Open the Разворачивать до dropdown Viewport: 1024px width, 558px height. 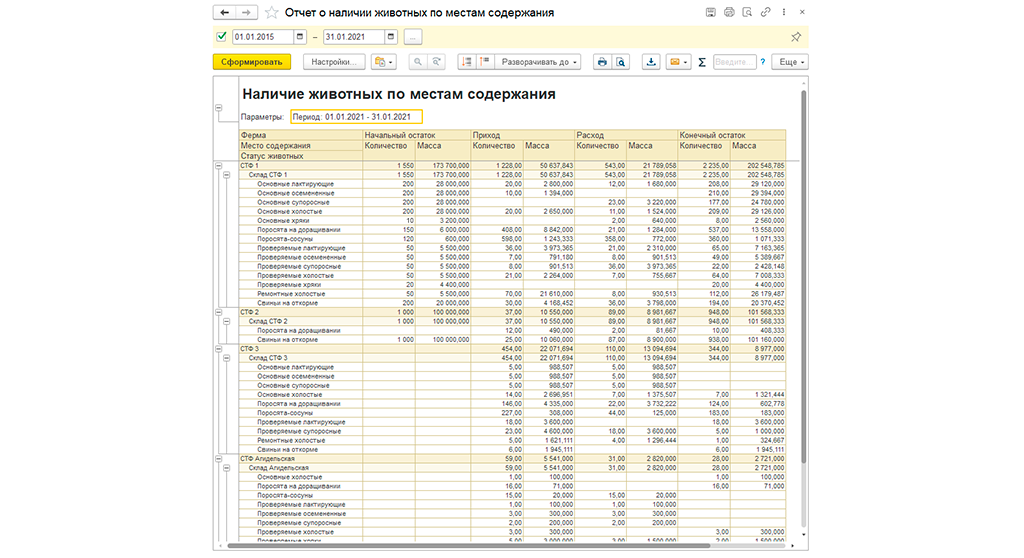(537, 62)
